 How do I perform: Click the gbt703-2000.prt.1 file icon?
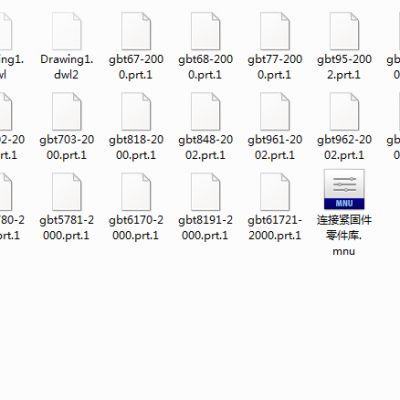pyautogui.click(x=67, y=111)
